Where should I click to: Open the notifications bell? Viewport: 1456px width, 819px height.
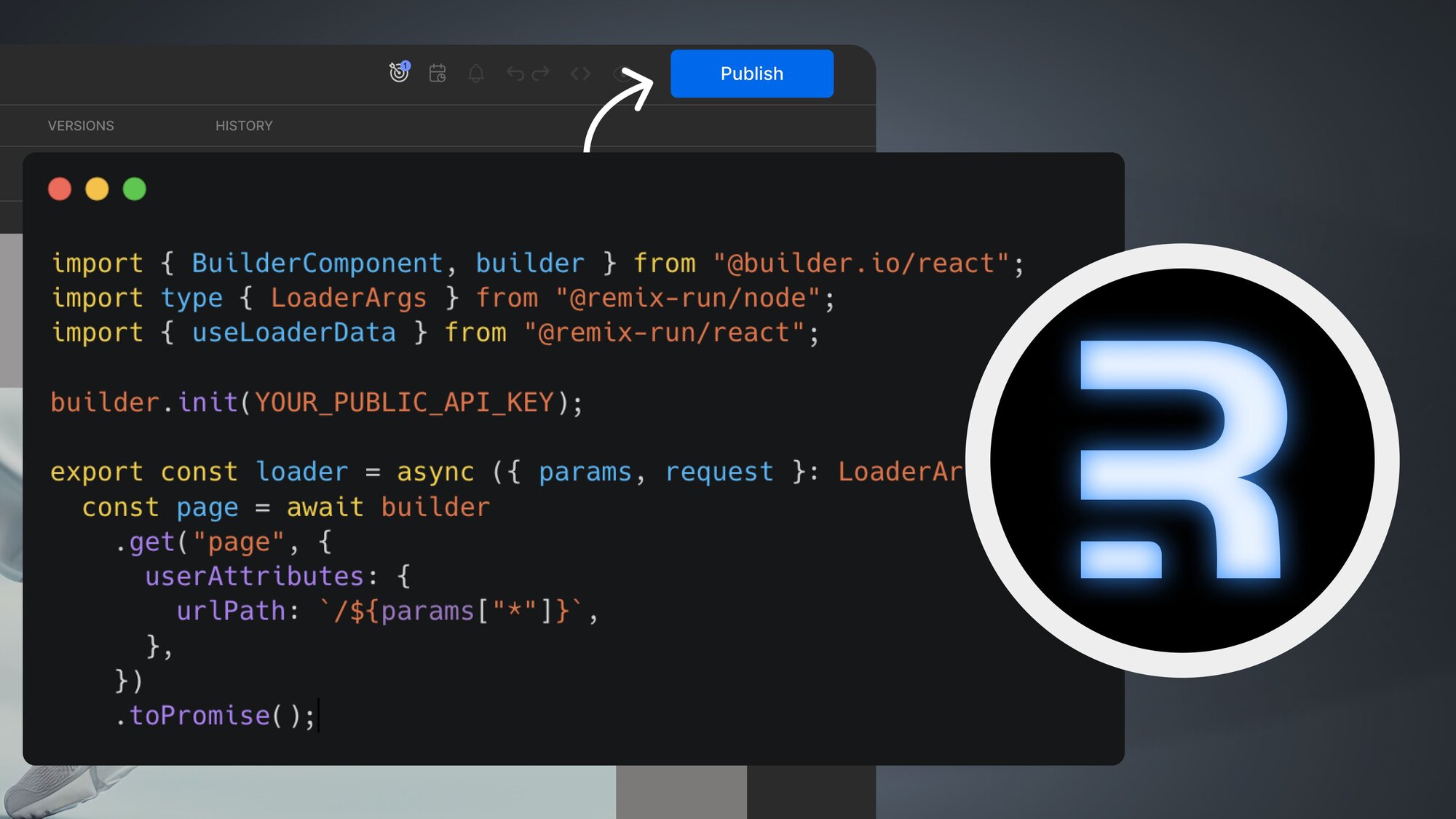coord(476,74)
